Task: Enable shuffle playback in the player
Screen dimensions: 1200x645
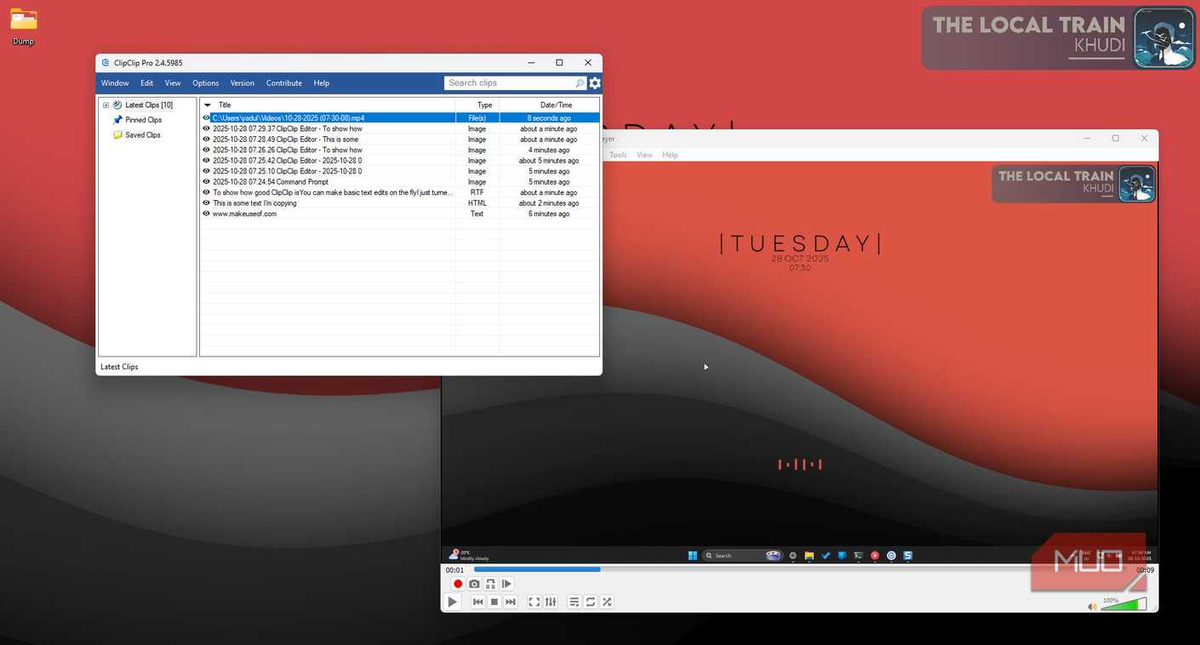Action: coord(607,602)
